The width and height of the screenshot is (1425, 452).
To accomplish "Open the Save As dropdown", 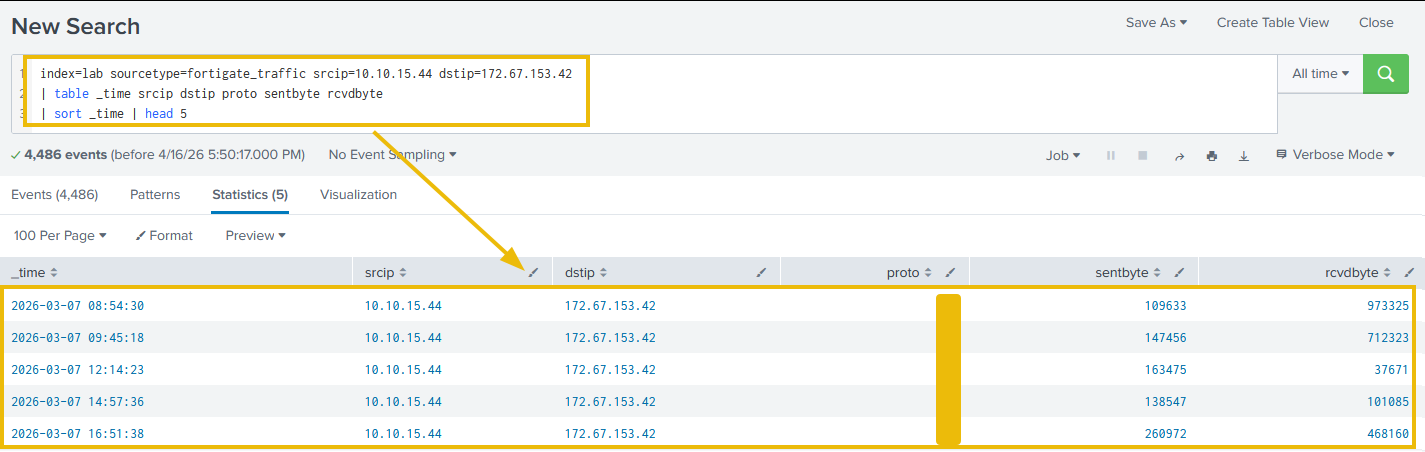I will pos(1156,22).
